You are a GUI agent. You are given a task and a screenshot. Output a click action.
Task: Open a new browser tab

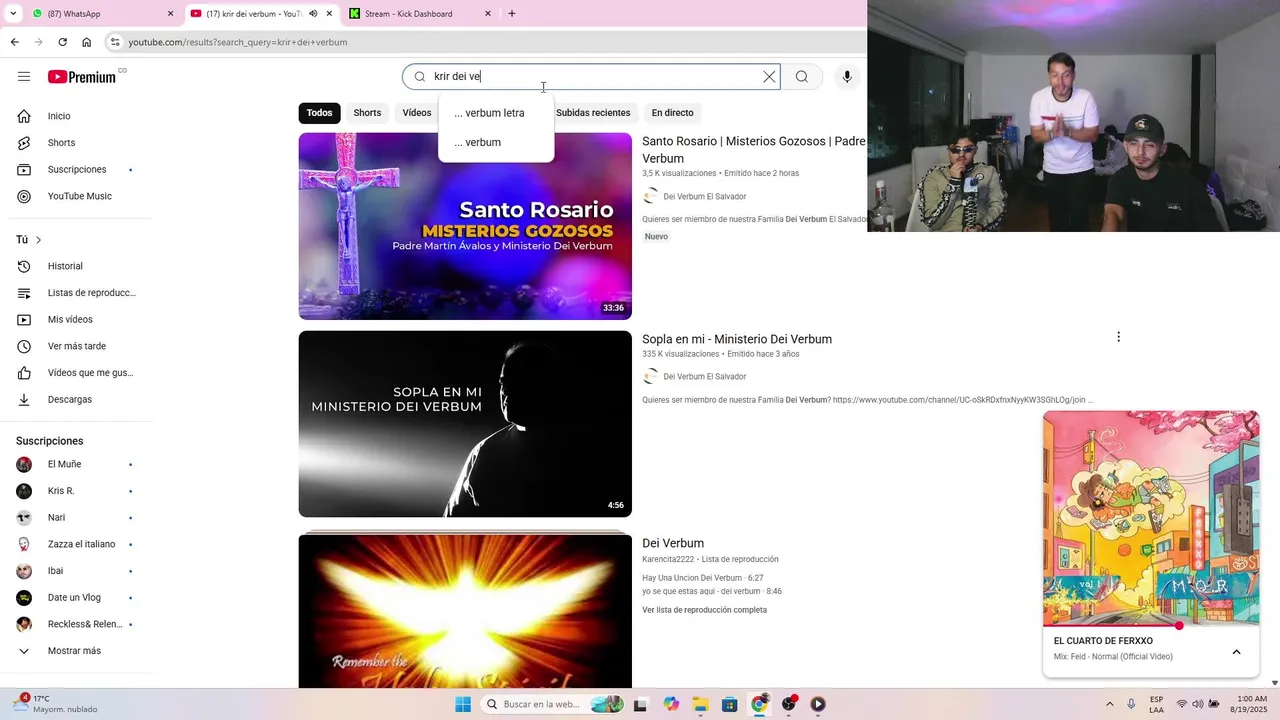click(x=512, y=14)
